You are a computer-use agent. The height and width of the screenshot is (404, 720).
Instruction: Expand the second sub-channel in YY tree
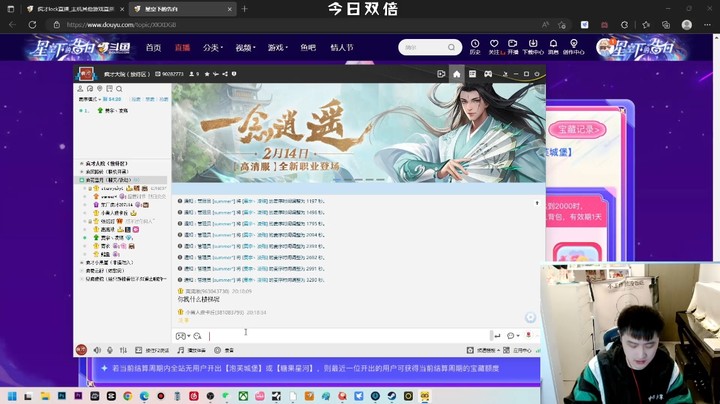(x=82, y=172)
